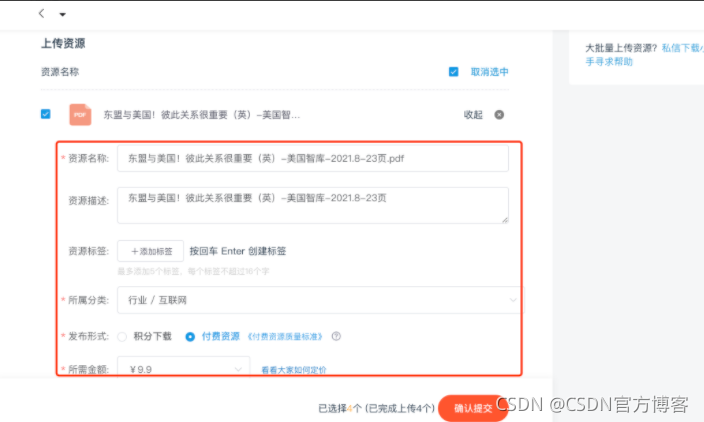
Task: Toggle the select-all checkbox next to 取消选中
Action: click(453, 72)
